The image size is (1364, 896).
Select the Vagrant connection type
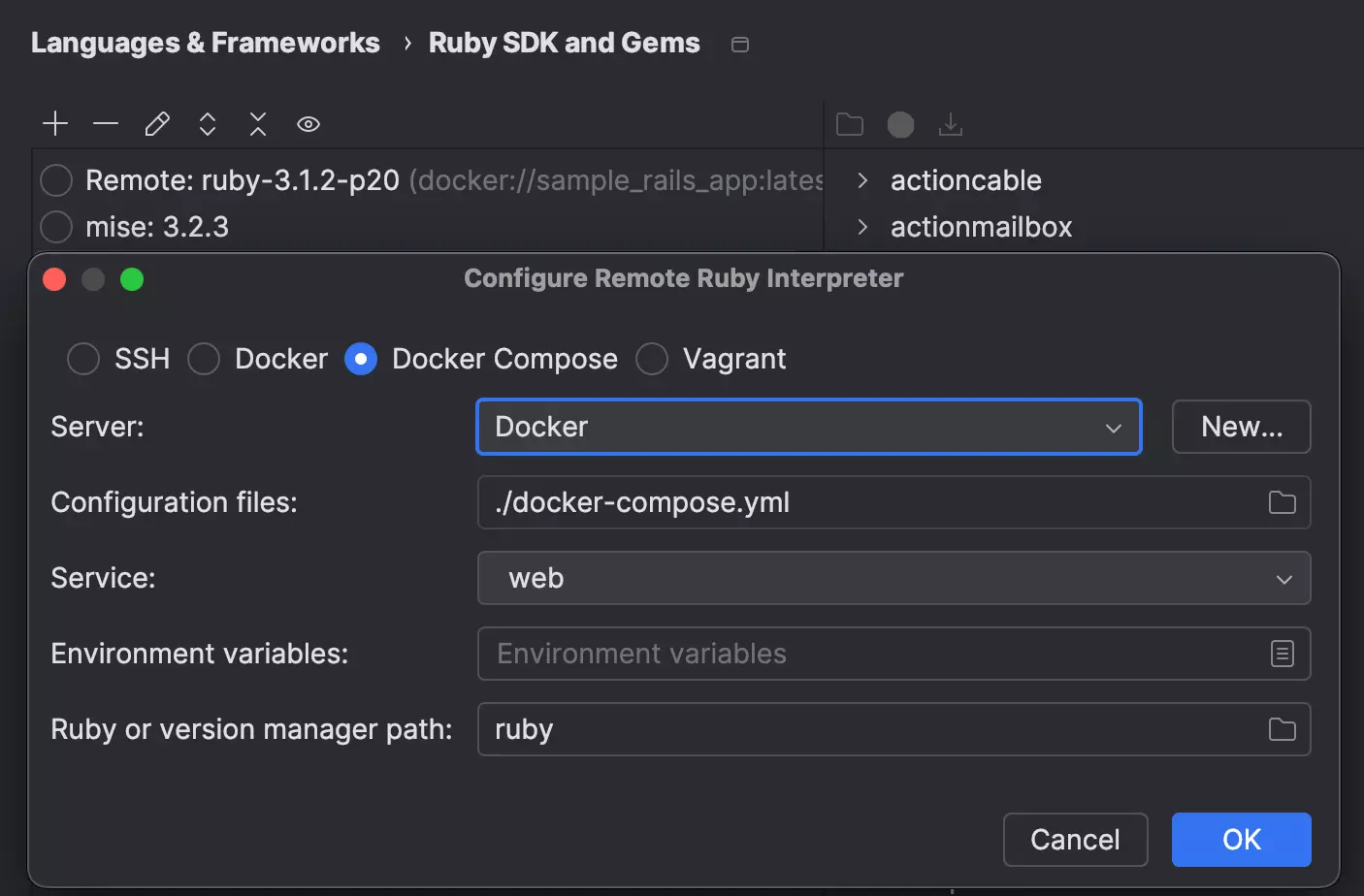coord(652,359)
